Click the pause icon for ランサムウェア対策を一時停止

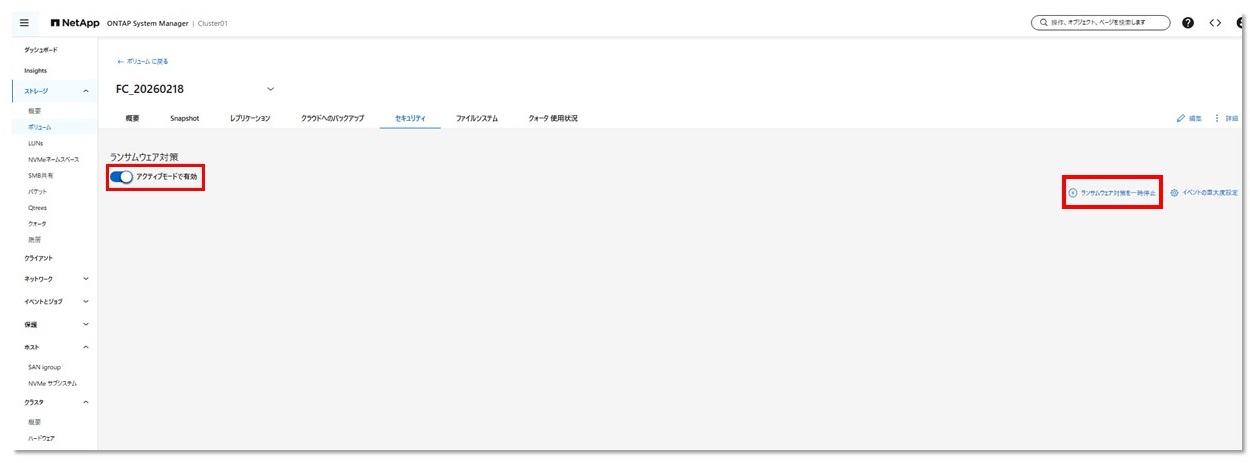click(x=1073, y=193)
